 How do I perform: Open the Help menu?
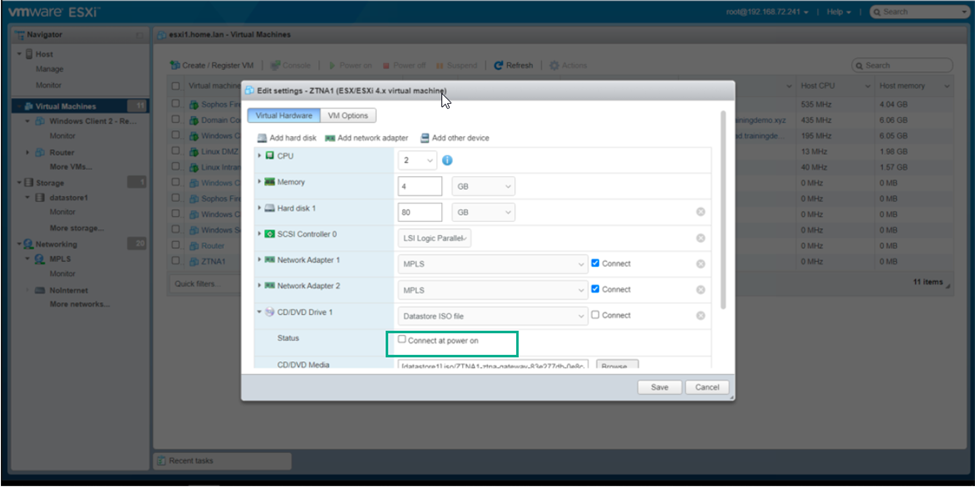(x=839, y=12)
